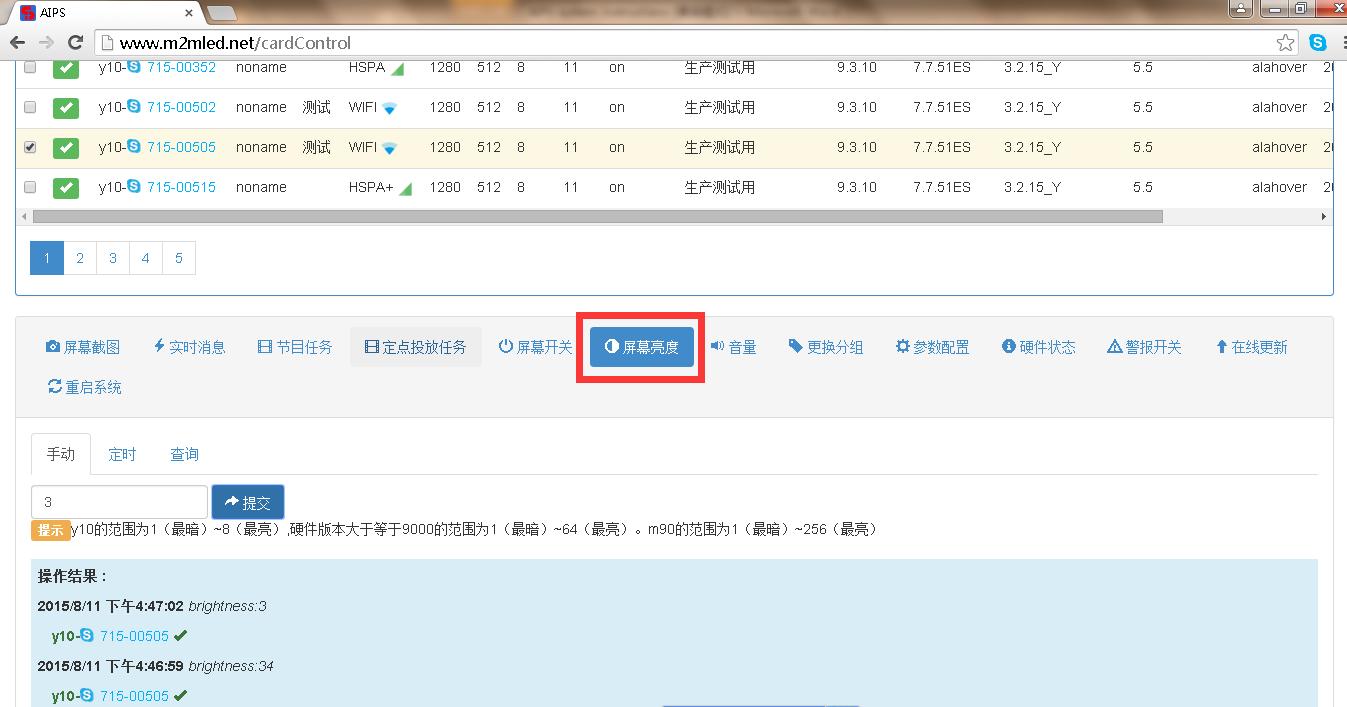
Task: Open 715-00505 link under brightness:3 result
Action: (x=134, y=636)
